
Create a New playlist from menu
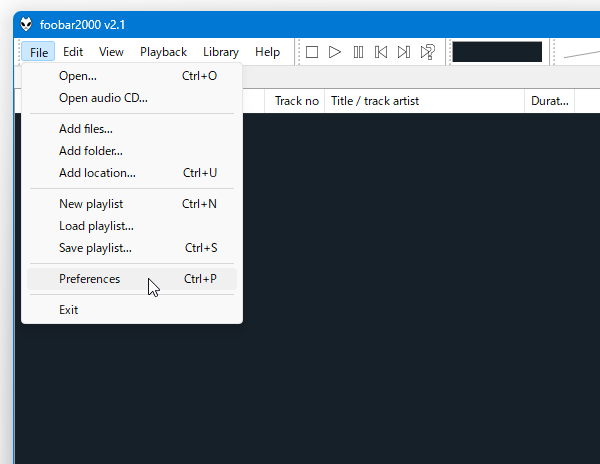click(132, 204)
